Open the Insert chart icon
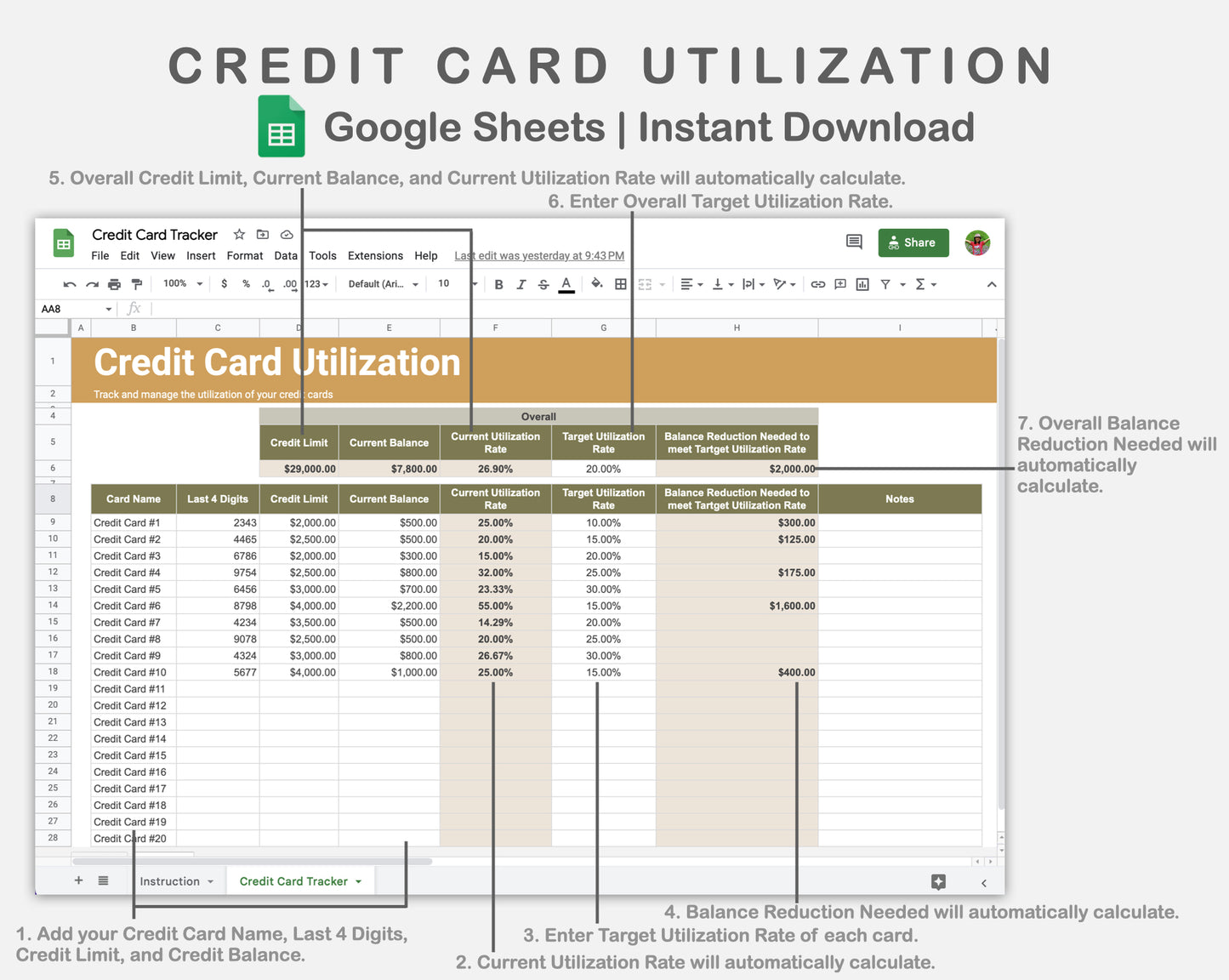Viewport: 1229px width, 980px height. [862, 283]
